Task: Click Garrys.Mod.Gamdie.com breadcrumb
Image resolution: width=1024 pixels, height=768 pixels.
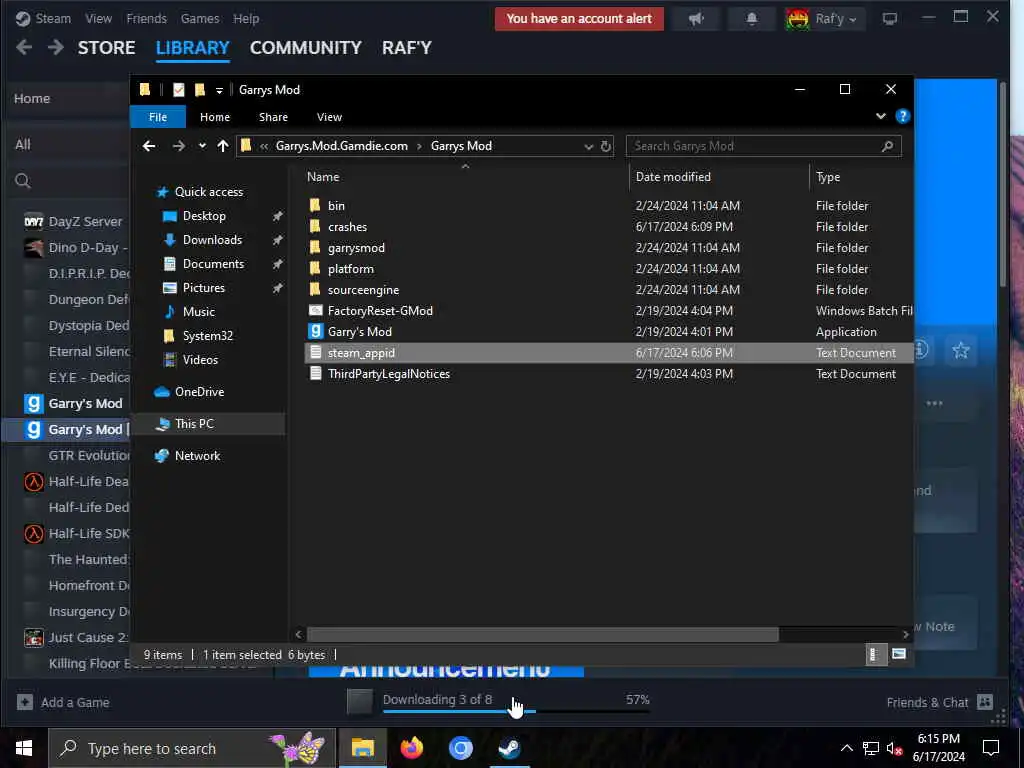Action: click(x=342, y=146)
